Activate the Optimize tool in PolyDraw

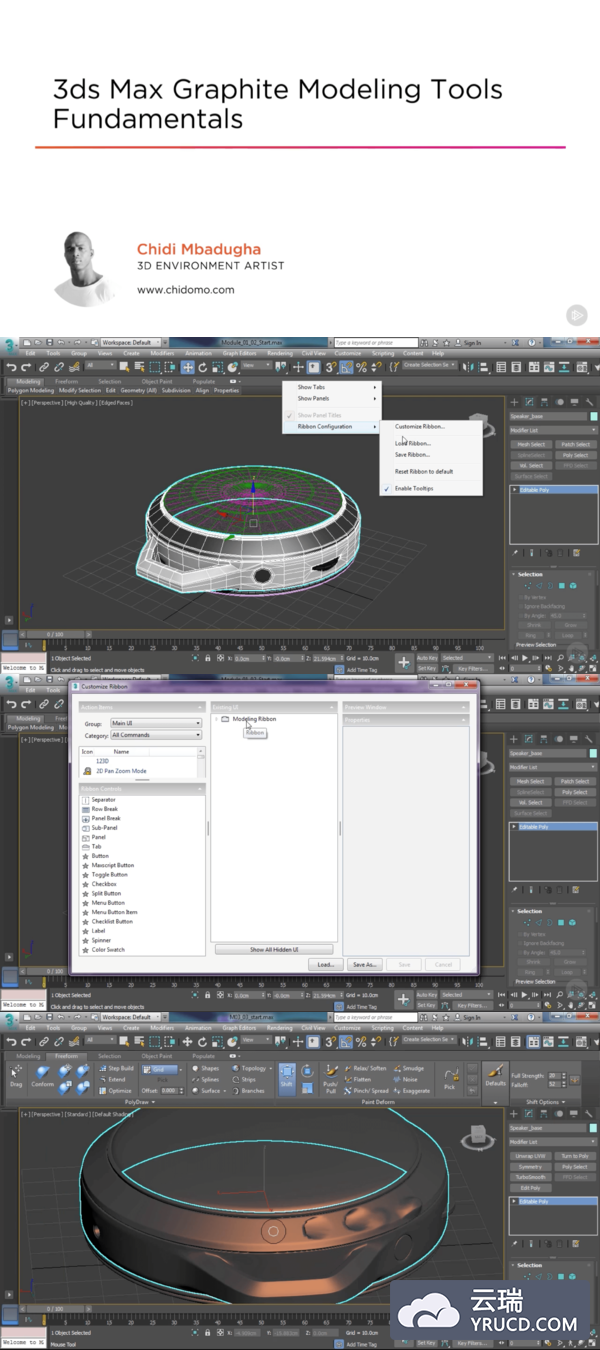115,1091
